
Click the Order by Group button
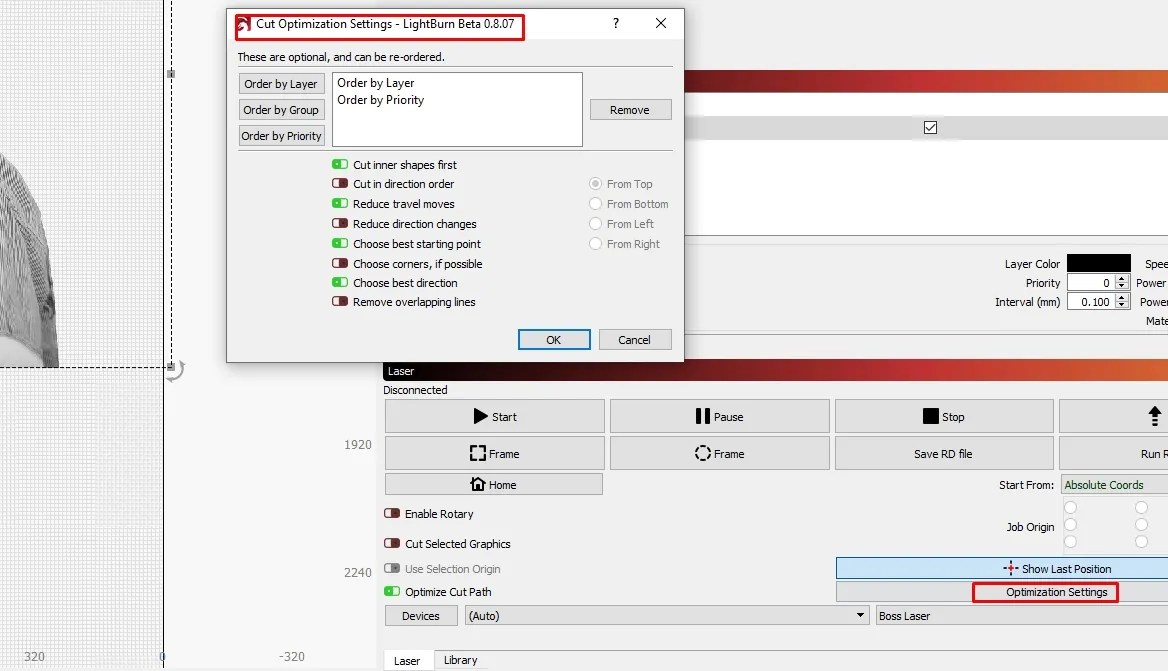tap(281, 109)
